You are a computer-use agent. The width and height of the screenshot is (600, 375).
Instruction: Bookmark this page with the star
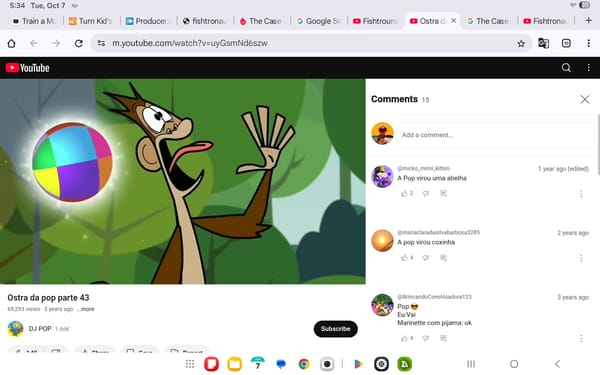(x=521, y=44)
